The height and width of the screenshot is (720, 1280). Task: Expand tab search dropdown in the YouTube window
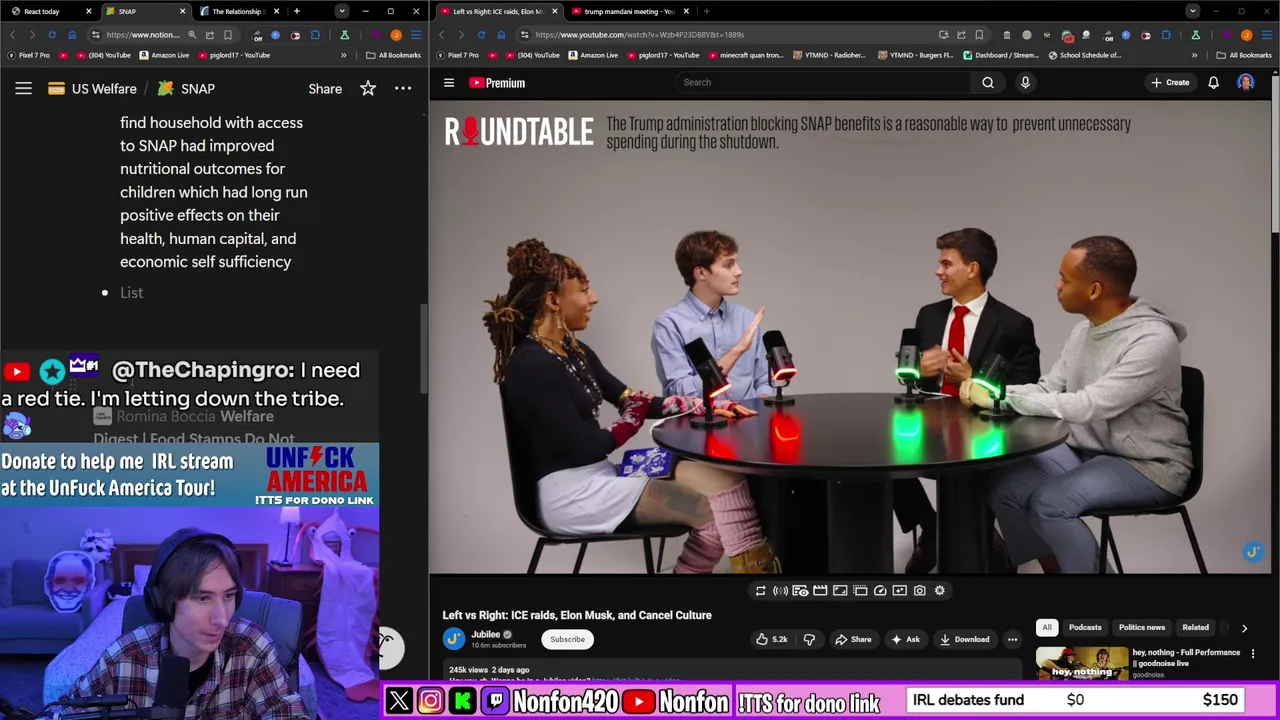pos(1192,11)
